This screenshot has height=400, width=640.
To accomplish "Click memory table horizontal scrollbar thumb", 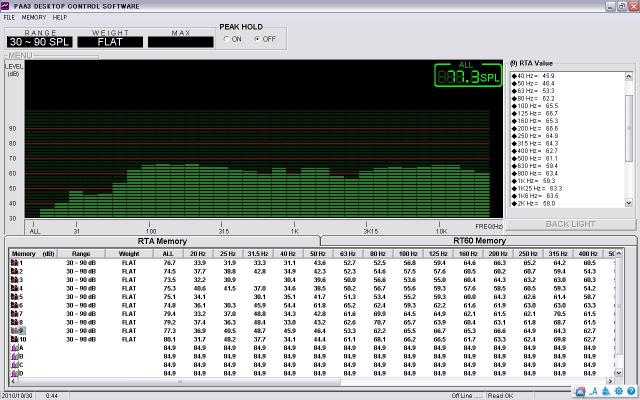I will coord(179,381).
